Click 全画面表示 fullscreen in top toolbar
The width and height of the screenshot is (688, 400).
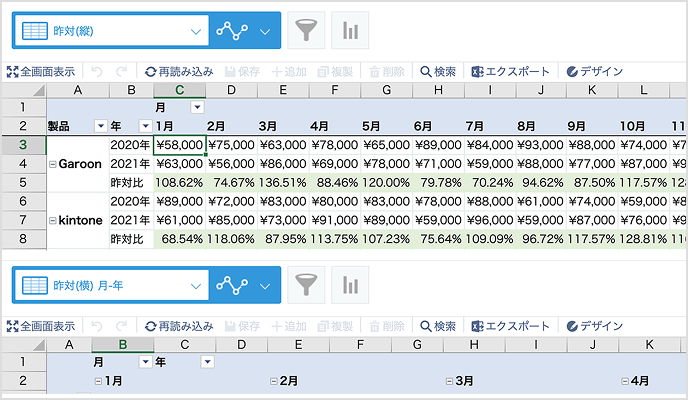point(41,72)
